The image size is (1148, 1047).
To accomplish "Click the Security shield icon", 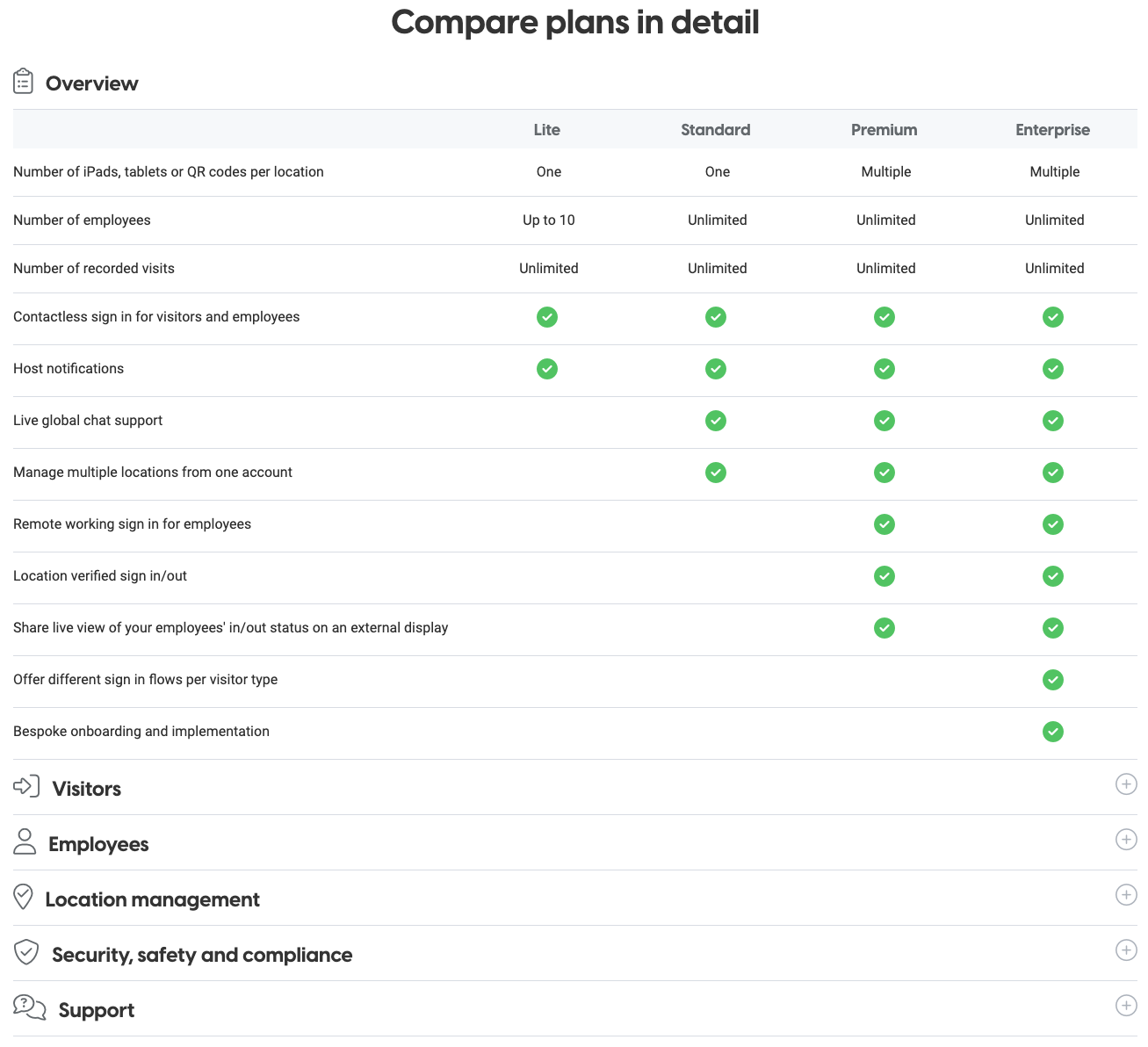I will [26, 952].
